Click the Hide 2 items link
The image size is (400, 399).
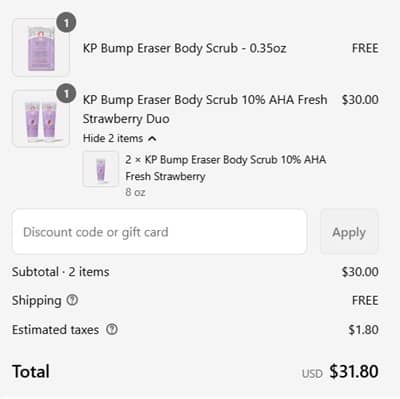click(119, 138)
